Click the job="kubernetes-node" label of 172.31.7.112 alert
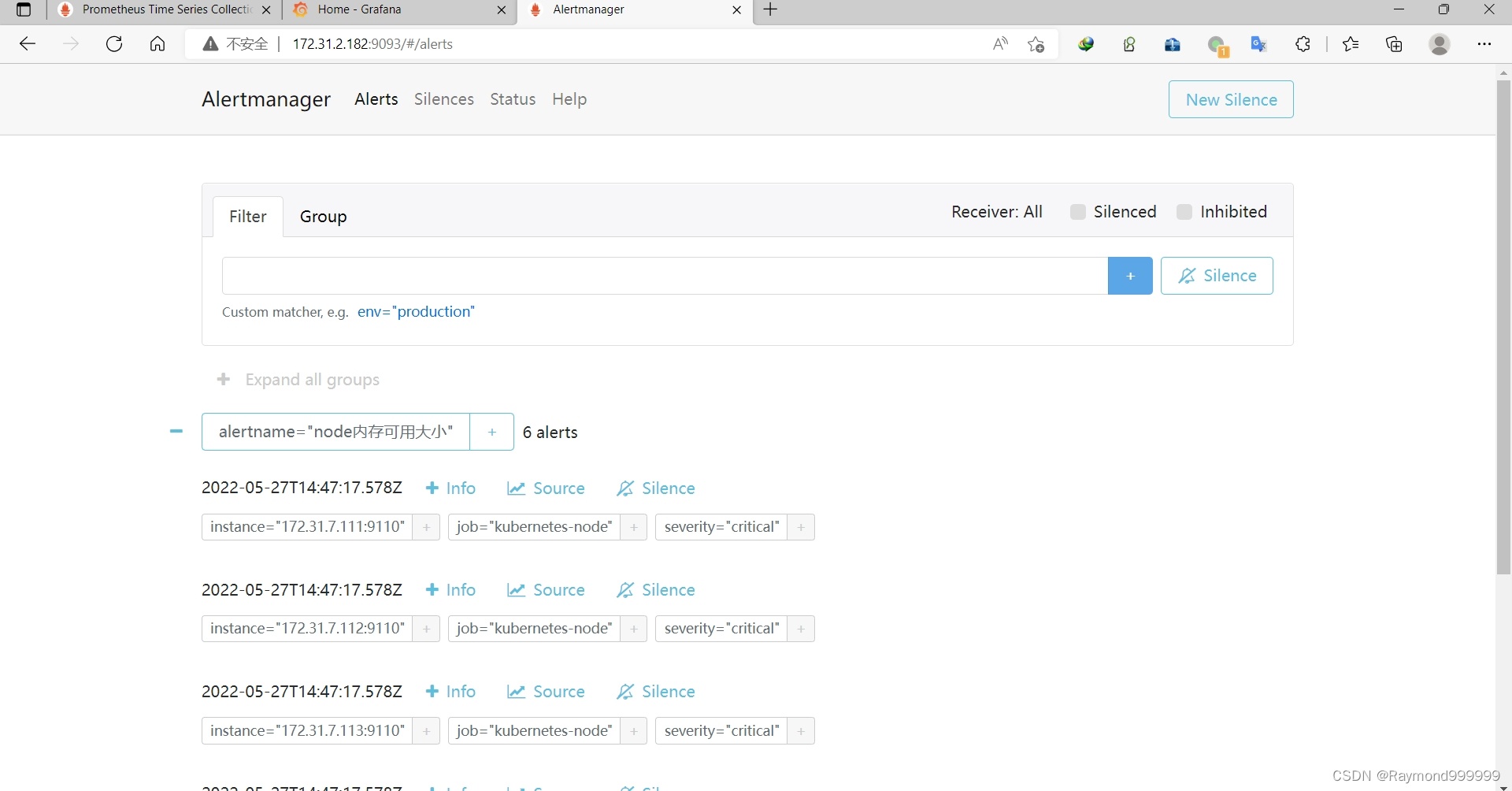Image resolution: width=1512 pixels, height=791 pixels. 534,629
